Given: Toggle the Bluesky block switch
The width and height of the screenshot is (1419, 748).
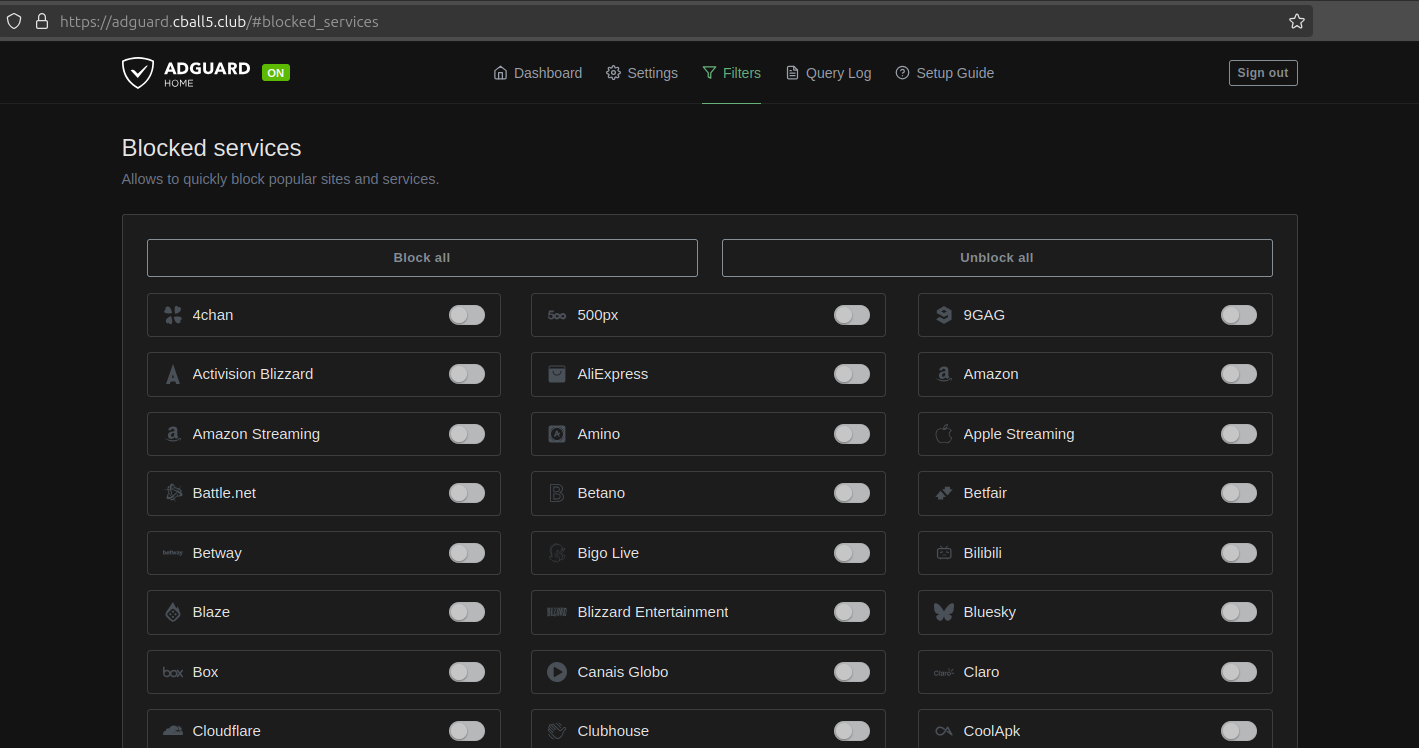Looking at the screenshot, I should click(x=1239, y=612).
